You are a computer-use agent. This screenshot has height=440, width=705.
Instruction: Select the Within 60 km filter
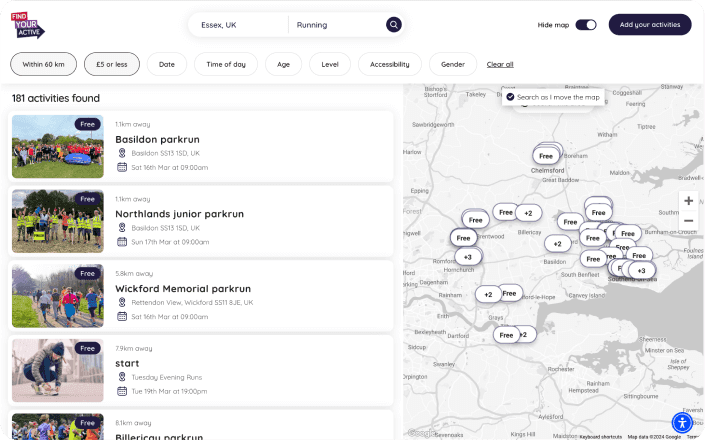tap(44, 64)
